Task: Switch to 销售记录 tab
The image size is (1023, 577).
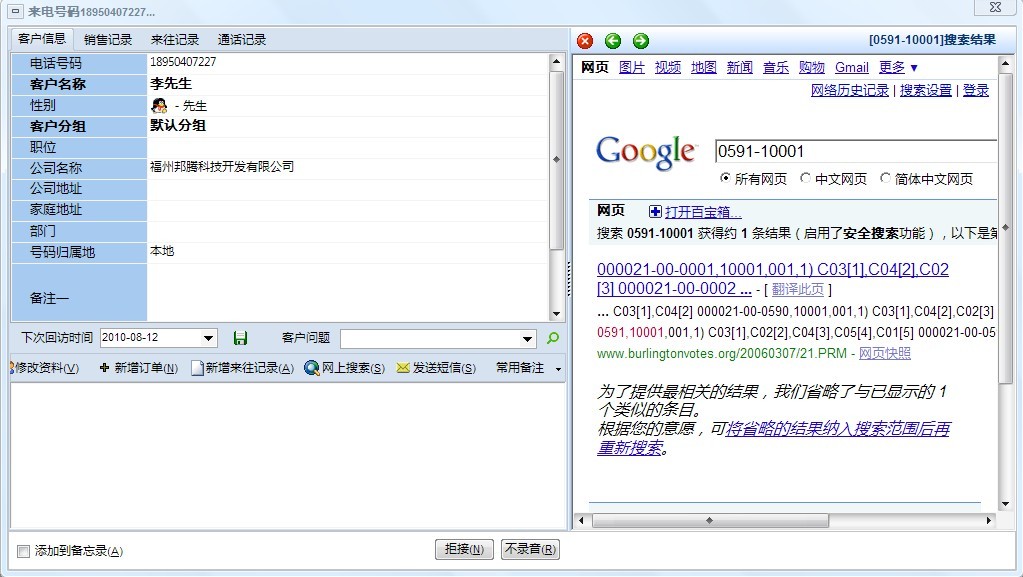Action: click(108, 40)
